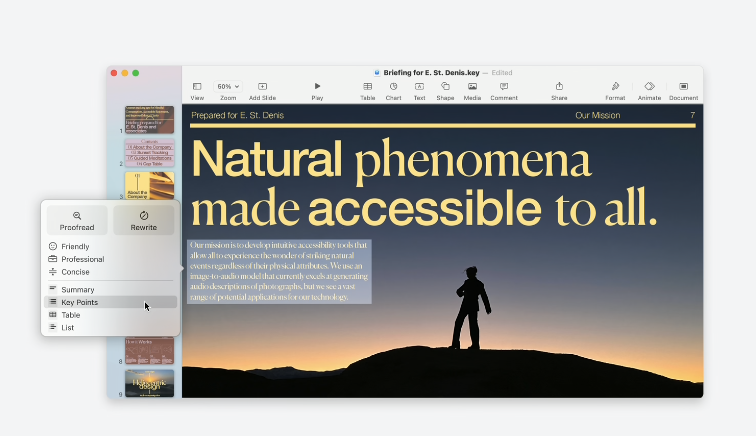Viewport: 756px width, 436px height.
Task: Insert a Chart from the toolbar
Action: (x=393, y=87)
